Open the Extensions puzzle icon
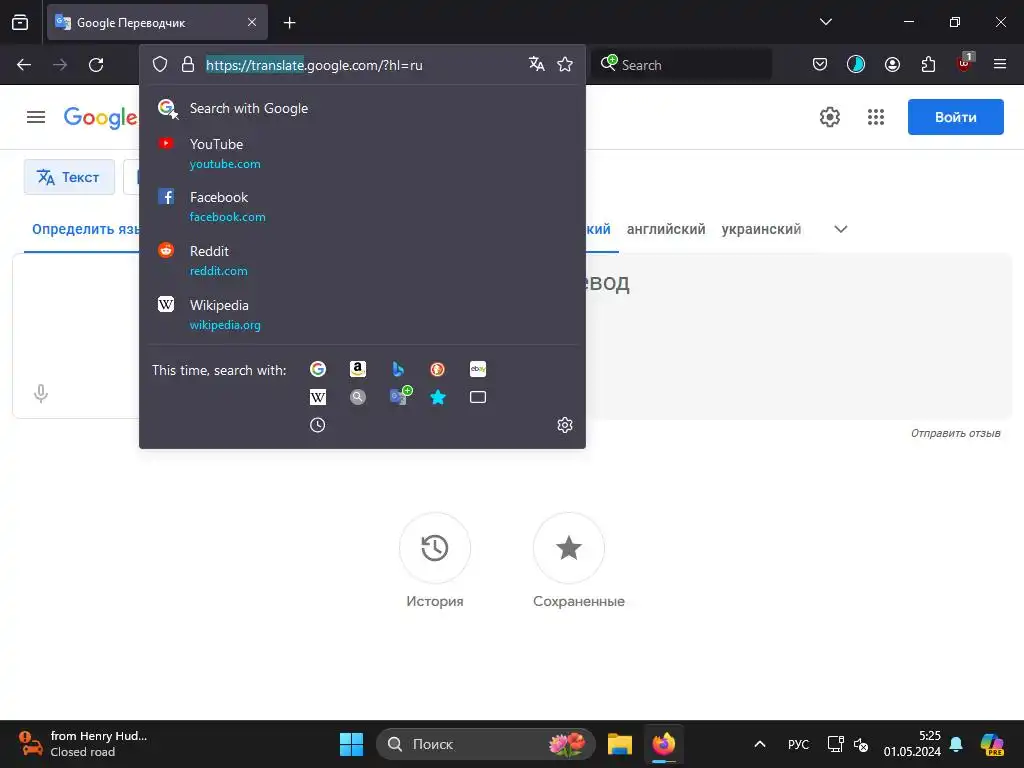 (928, 64)
